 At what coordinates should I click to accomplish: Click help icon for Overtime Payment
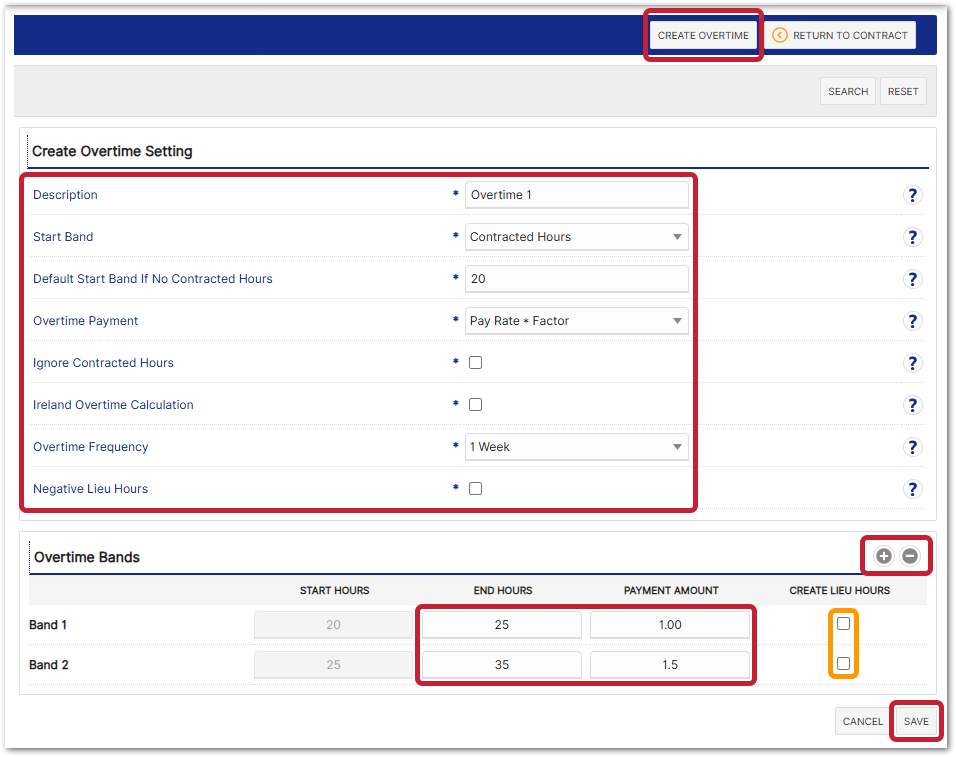coord(912,321)
